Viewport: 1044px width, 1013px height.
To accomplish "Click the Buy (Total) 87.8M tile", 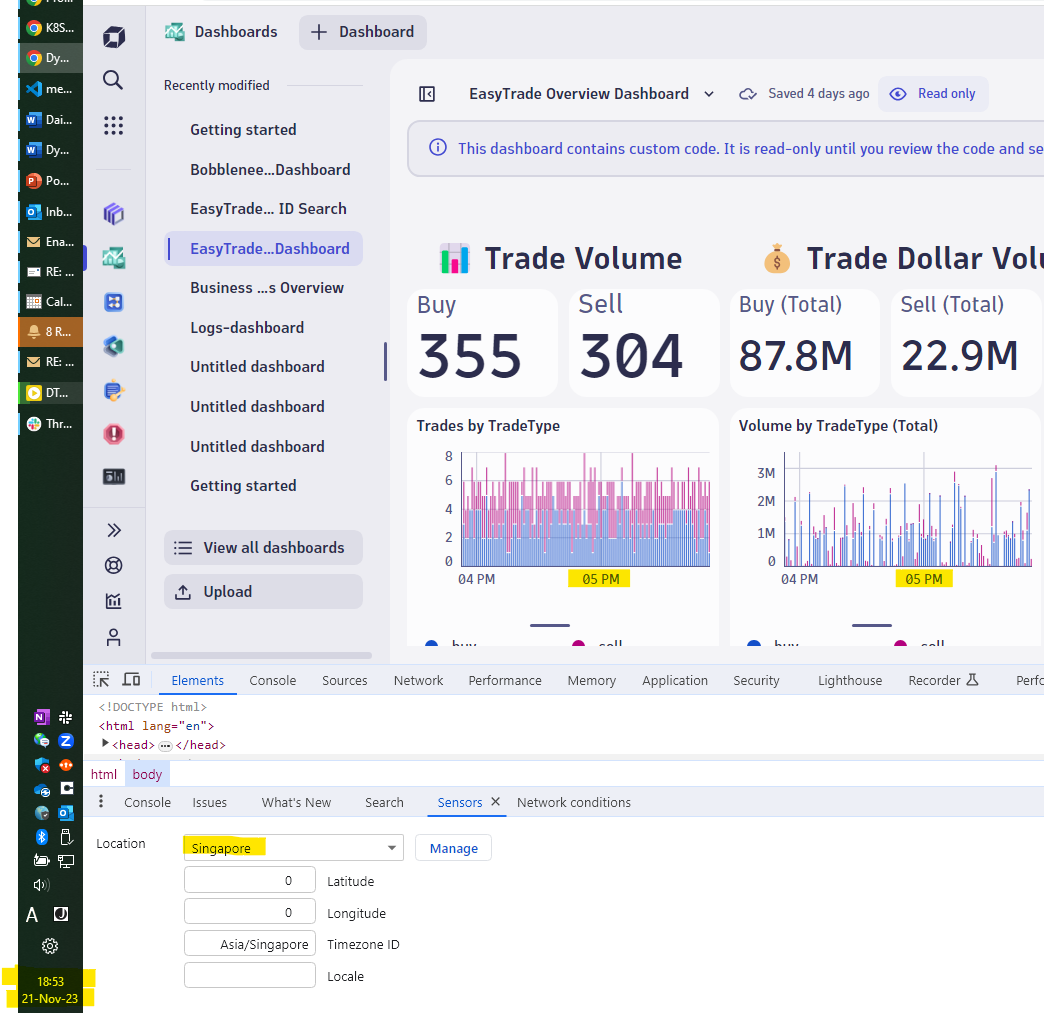I will point(805,343).
